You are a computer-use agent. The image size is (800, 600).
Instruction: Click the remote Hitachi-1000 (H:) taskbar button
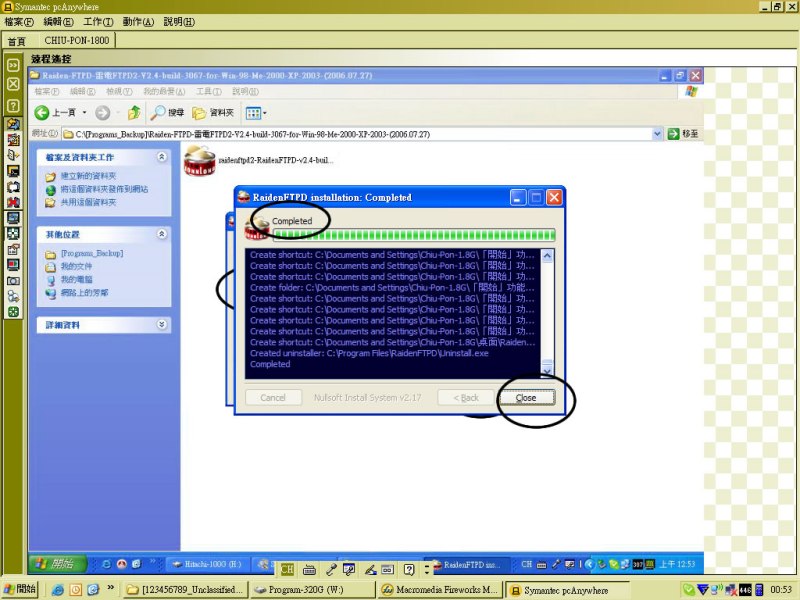(x=206, y=564)
